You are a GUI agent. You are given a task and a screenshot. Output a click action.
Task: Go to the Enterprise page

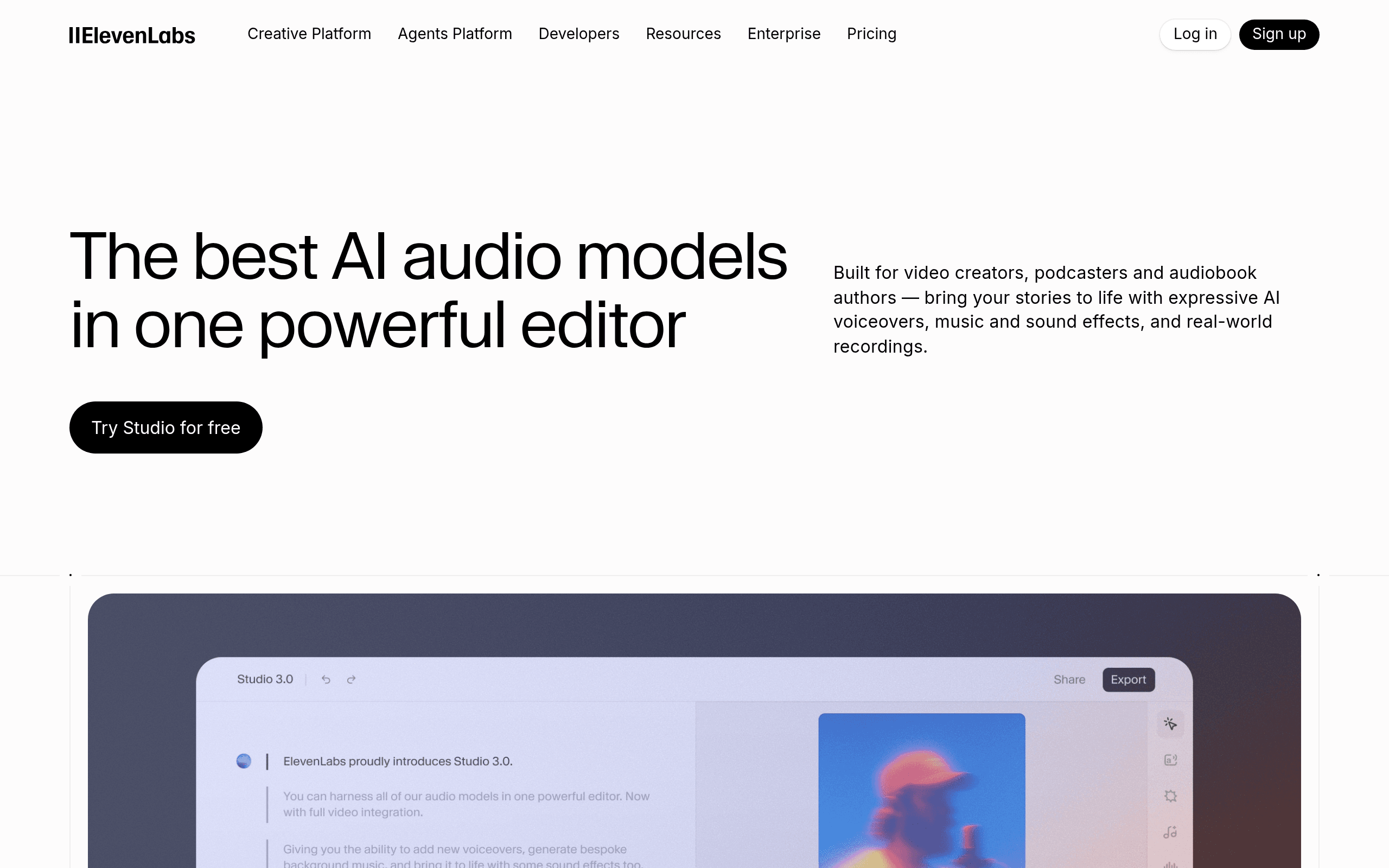pyautogui.click(x=783, y=34)
